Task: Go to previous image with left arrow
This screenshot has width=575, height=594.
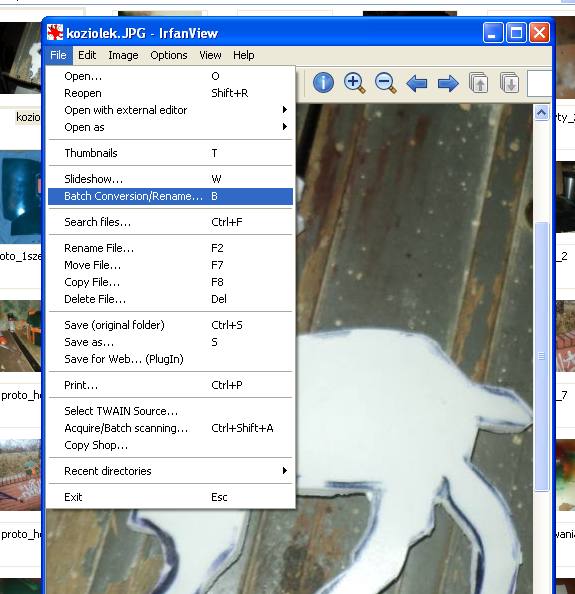Action: (x=416, y=83)
